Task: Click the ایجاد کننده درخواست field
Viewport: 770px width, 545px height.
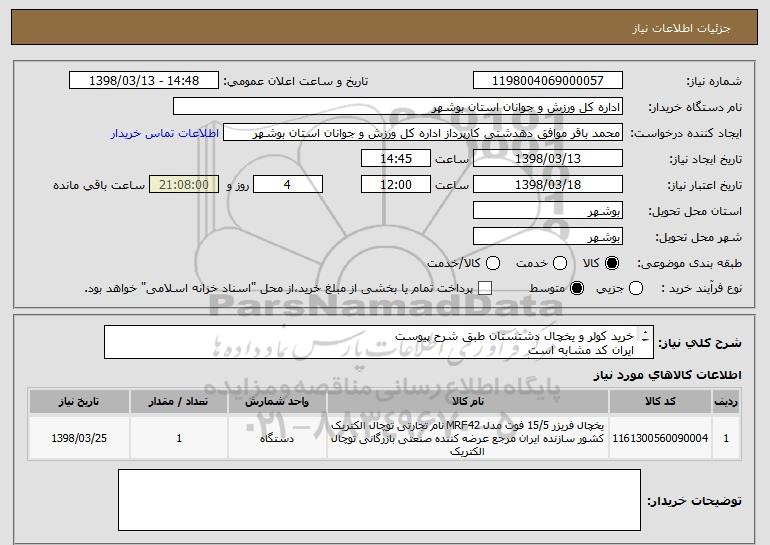Action: point(423,133)
